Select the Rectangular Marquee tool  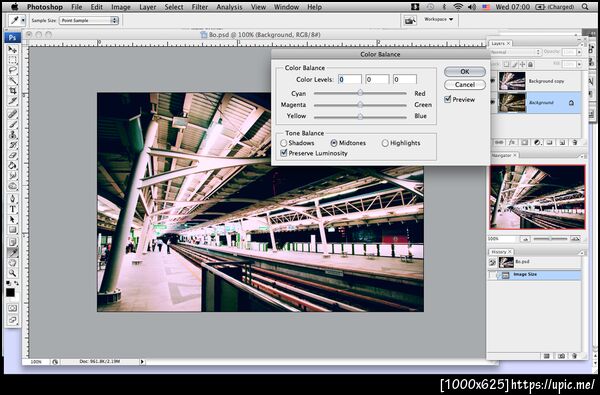point(13,60)
